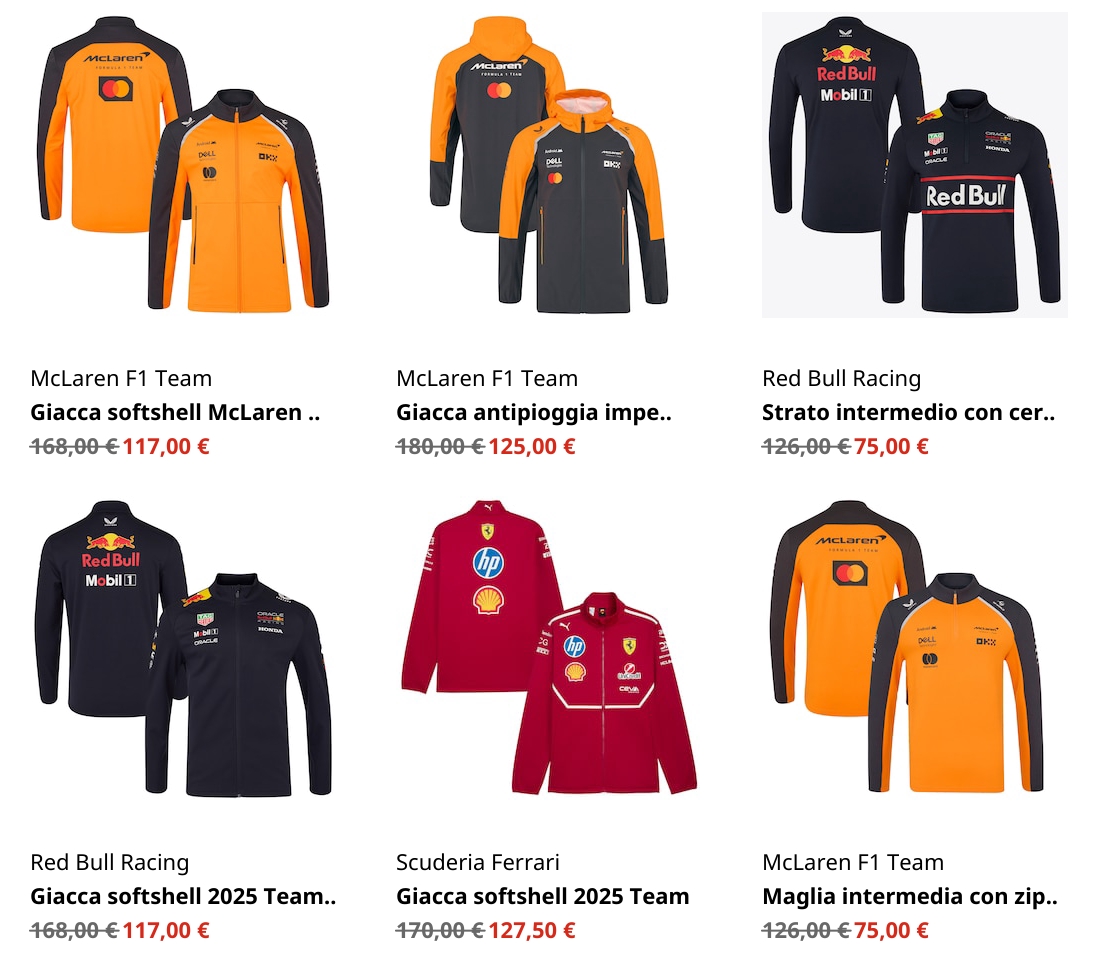
Task: Click the 127,50 € Ferrari jacket price
Action: (x=532, y=930)
